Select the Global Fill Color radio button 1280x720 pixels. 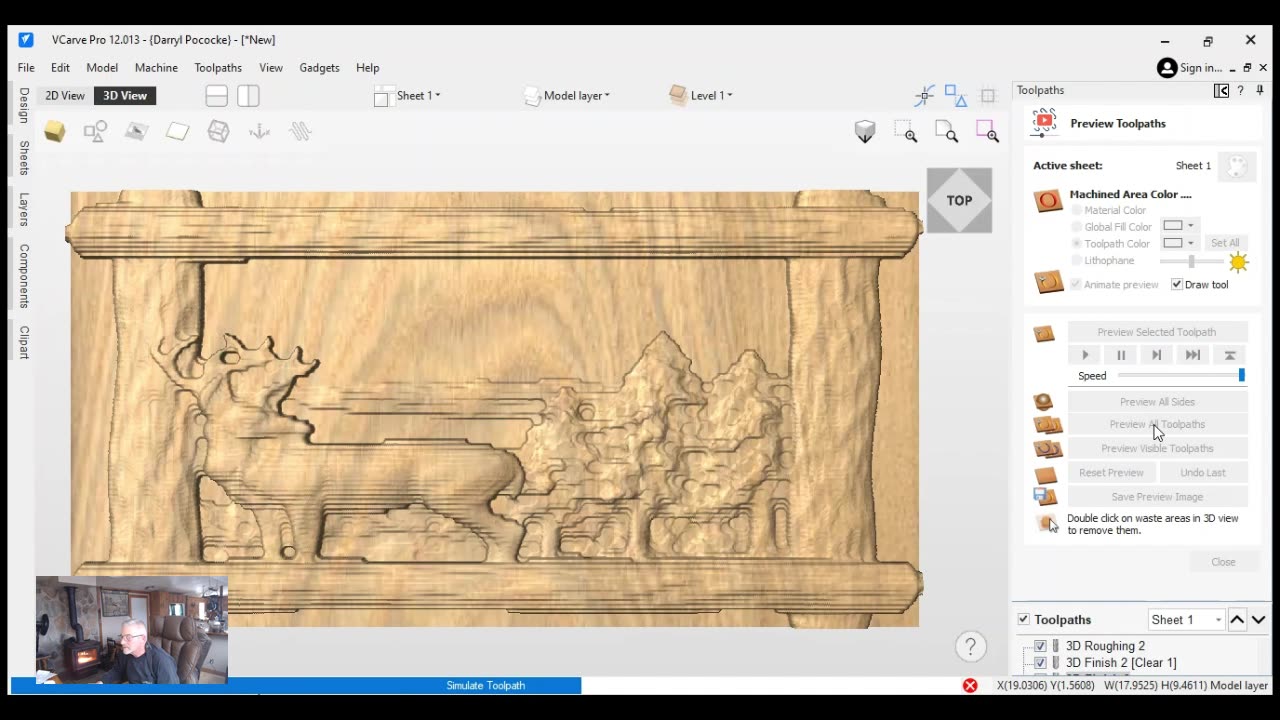(1077, 227)
